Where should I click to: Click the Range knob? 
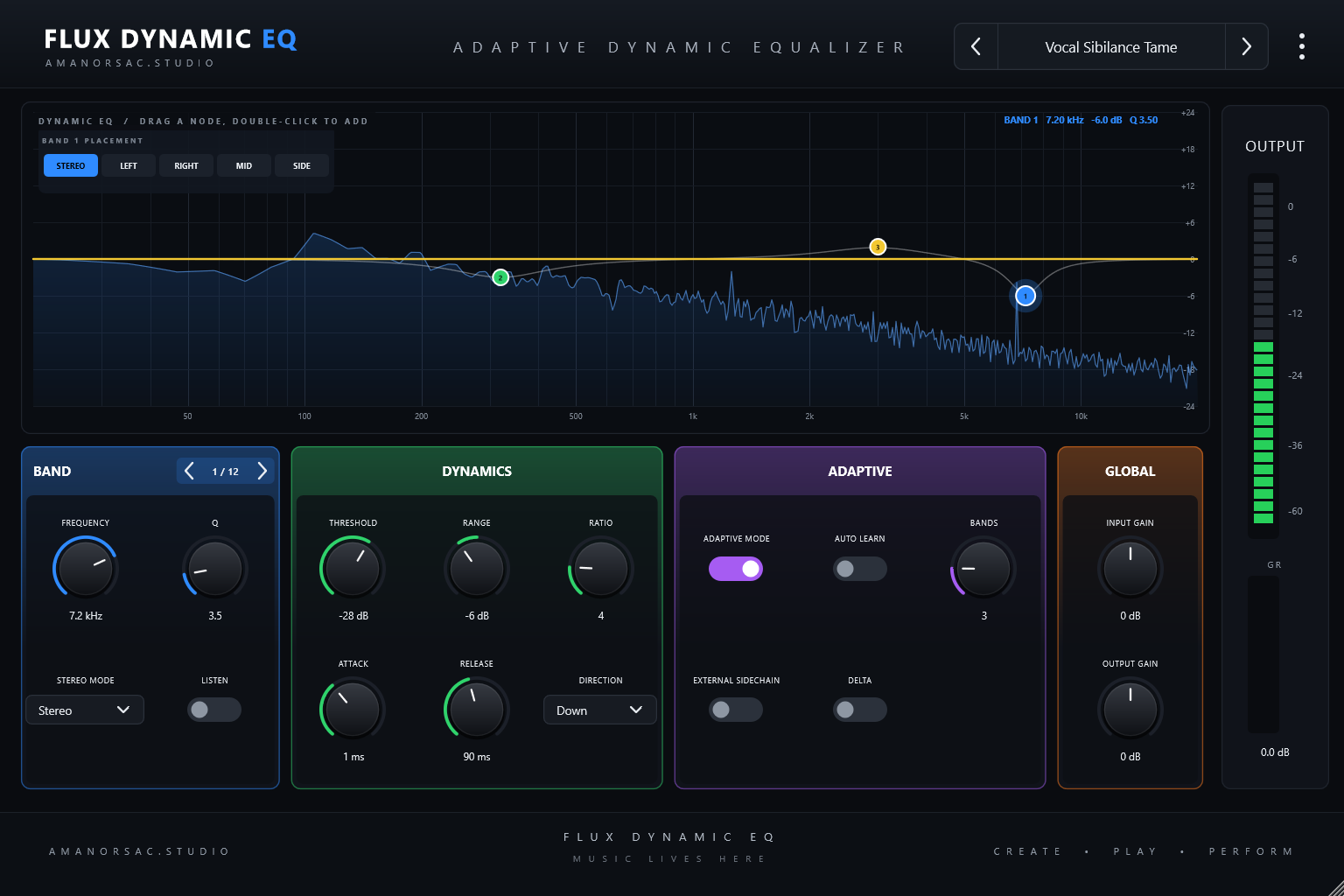pos(477,568)
